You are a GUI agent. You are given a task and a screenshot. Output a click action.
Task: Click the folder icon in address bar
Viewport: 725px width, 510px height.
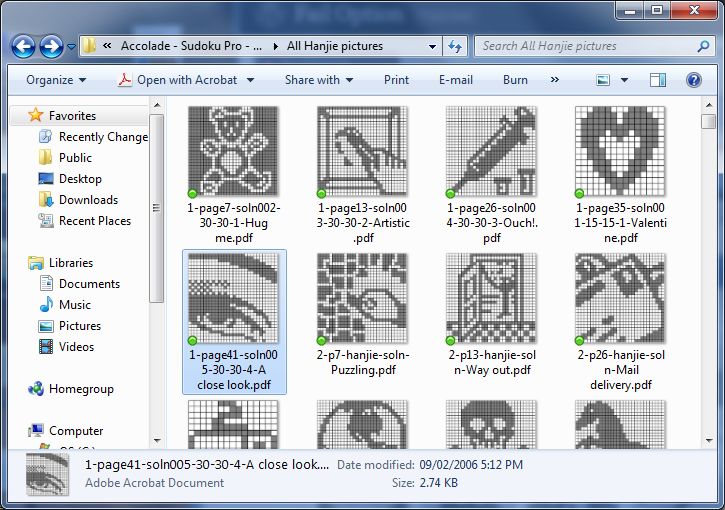click(89, 46)
